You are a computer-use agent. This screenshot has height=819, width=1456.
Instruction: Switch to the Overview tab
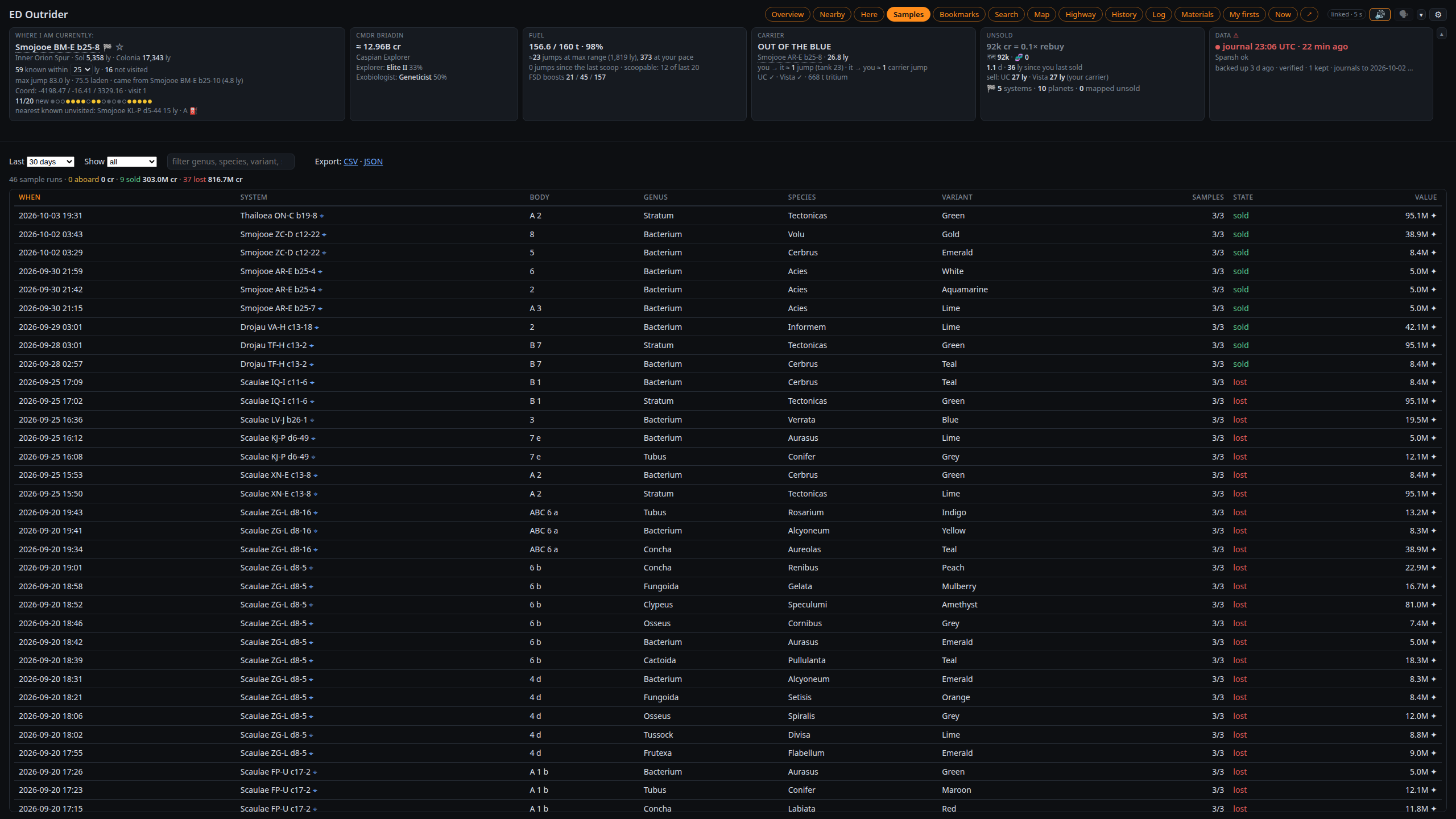click(787, 15)
